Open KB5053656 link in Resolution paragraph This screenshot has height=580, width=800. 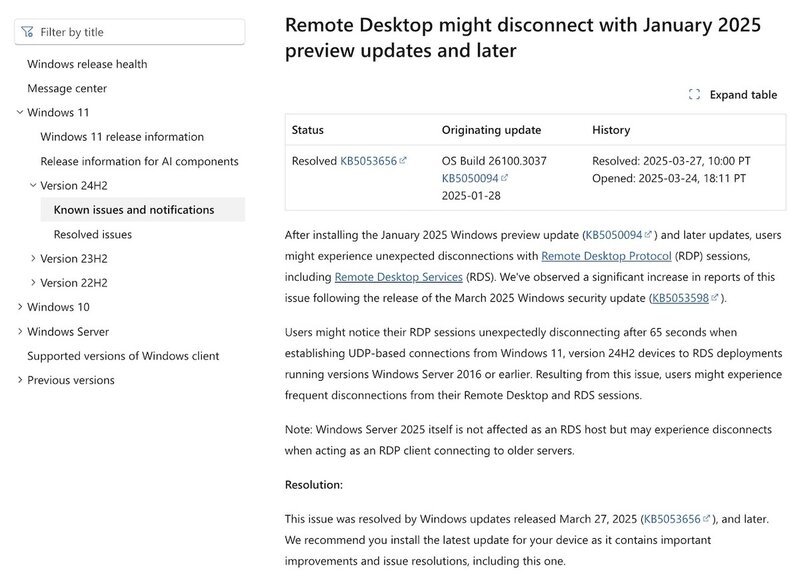(672, 519)
